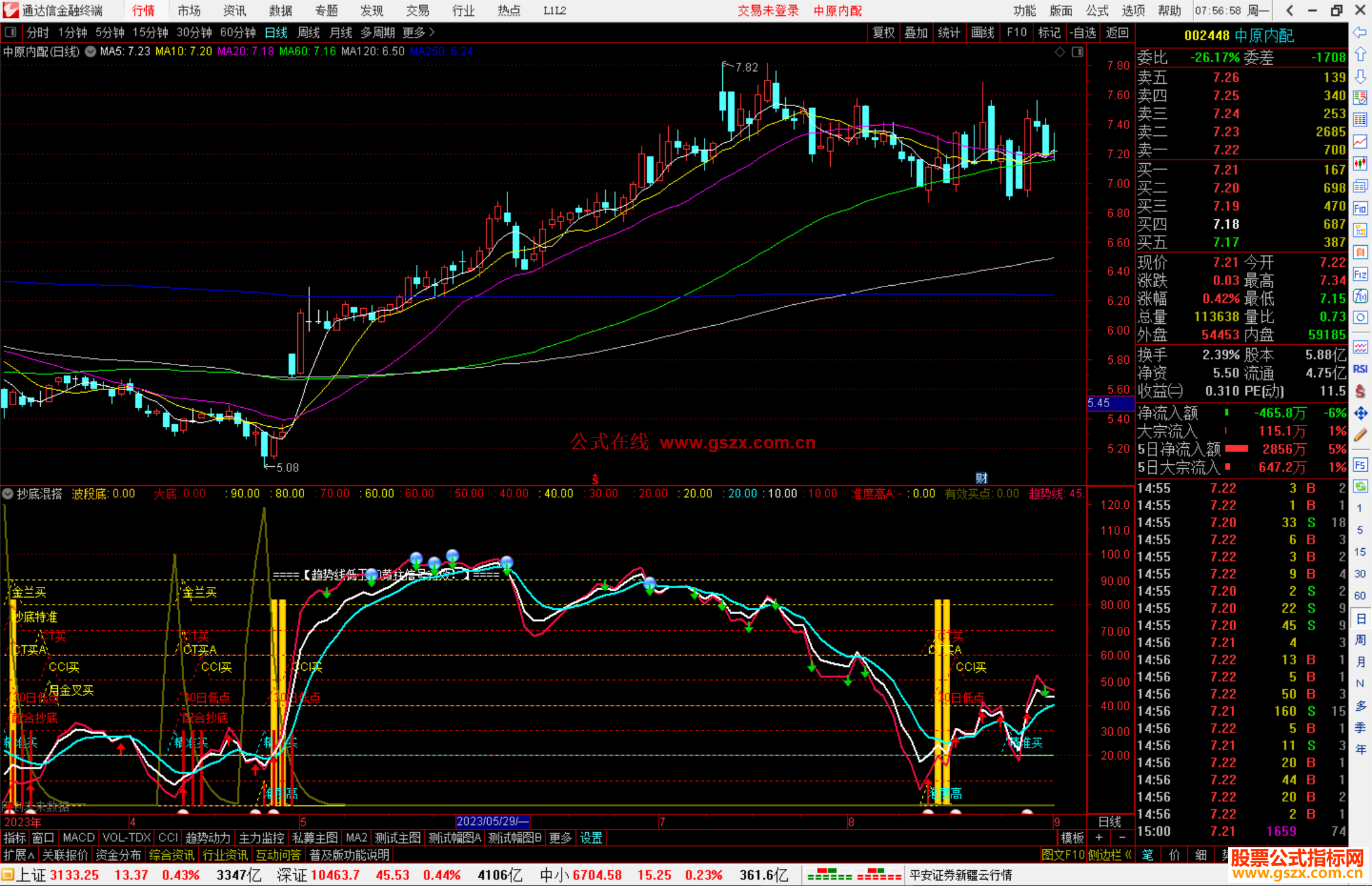Click the RSI indicator sidebar icon

tap(1360, 369)
